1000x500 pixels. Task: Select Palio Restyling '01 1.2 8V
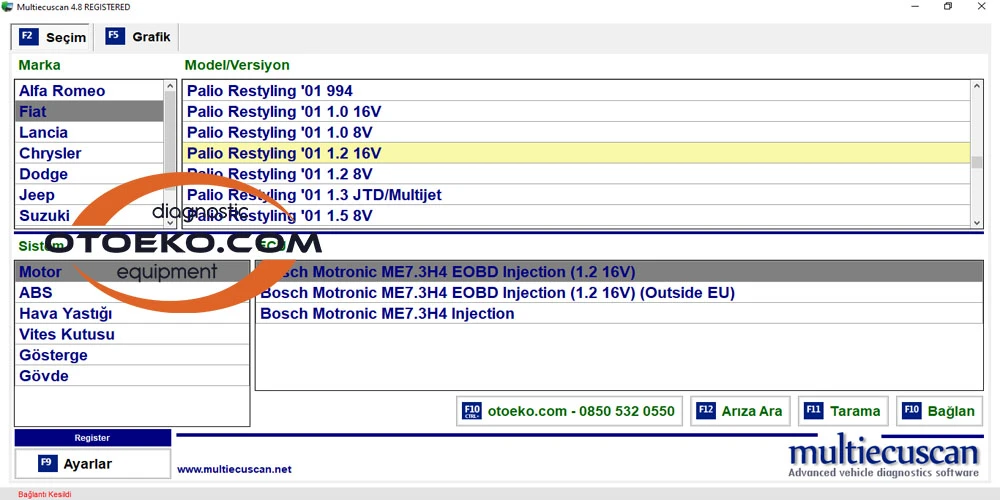pyautogui.click(x=577, y=174)
